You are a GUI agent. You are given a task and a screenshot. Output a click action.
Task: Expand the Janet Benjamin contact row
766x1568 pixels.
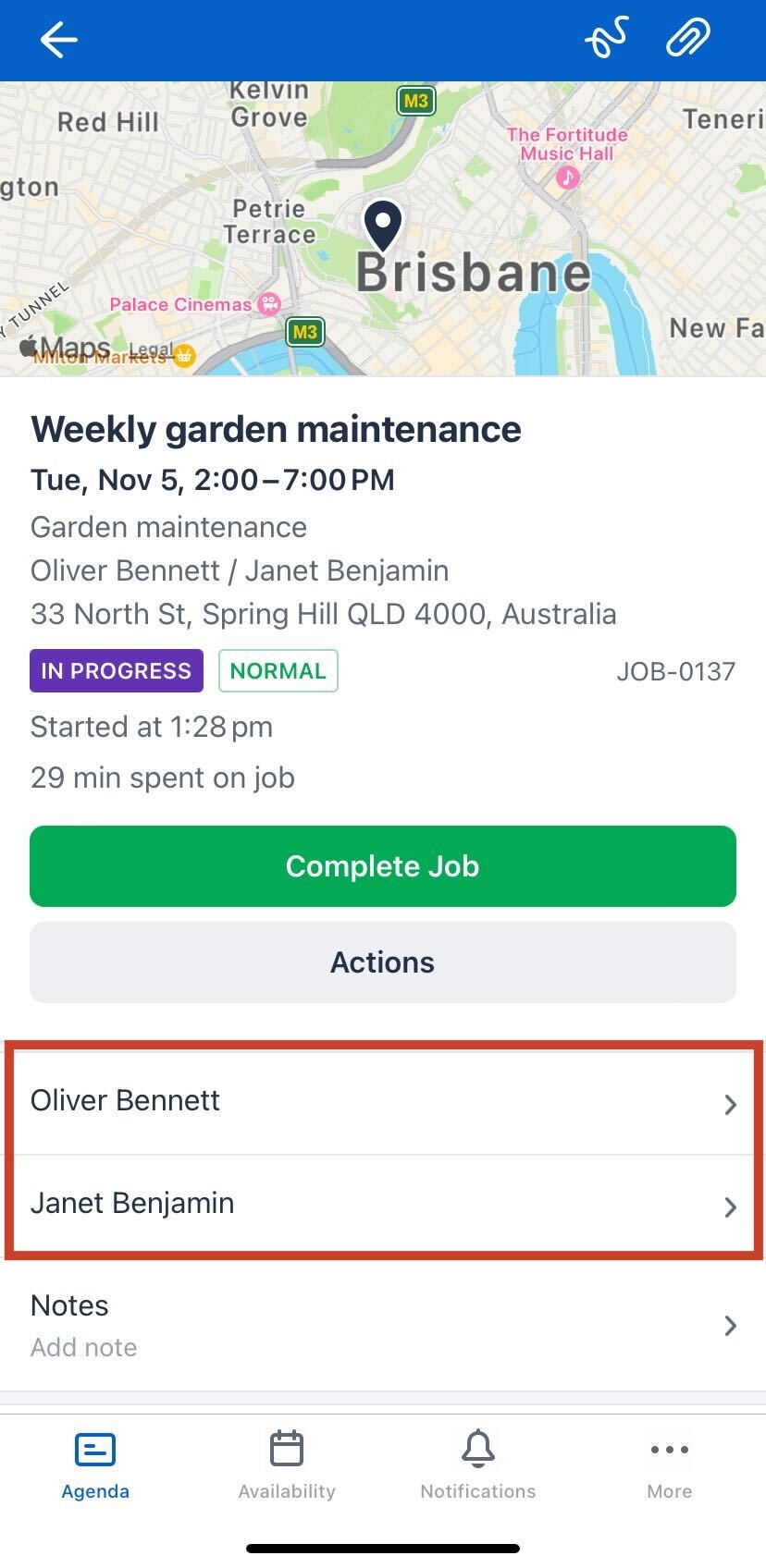pos(382,1203)
